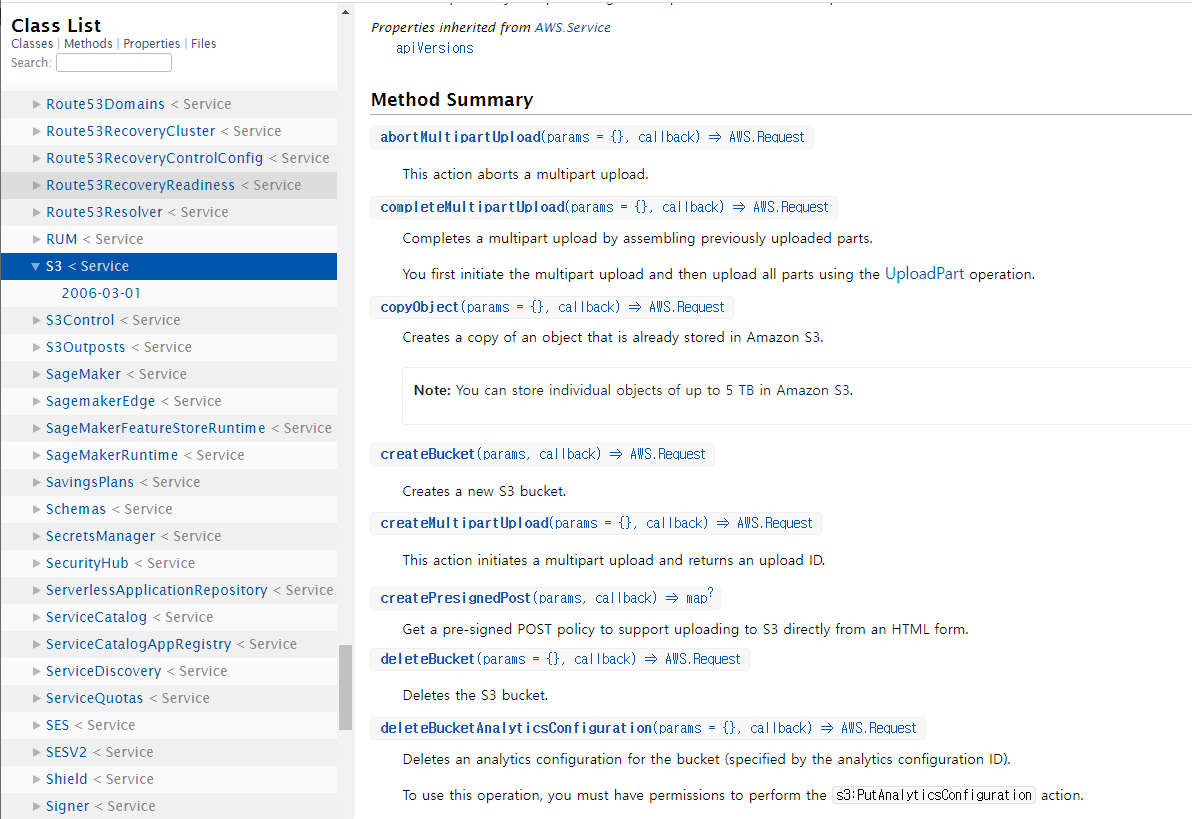This screenshot has width=1192, height=819.
Task: Open the 2006-03-01 API version entry
Action: [x=101, y=294]
